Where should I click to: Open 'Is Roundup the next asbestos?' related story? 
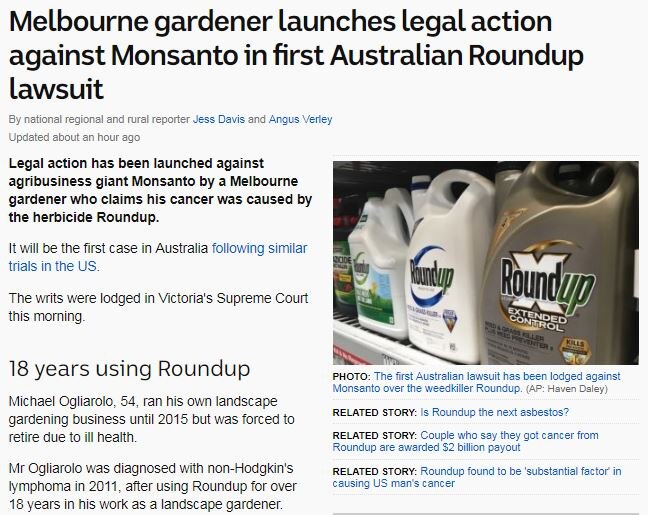(x=494, y=412)
